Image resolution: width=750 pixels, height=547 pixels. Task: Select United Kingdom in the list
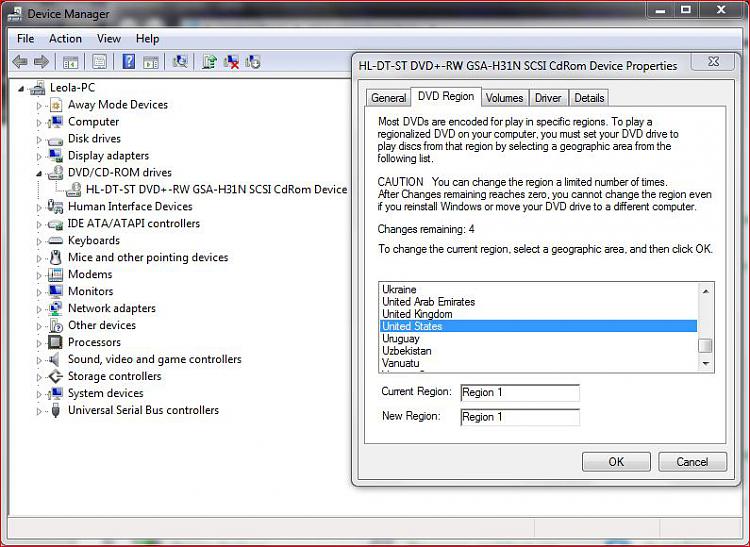tap(539, 314)
